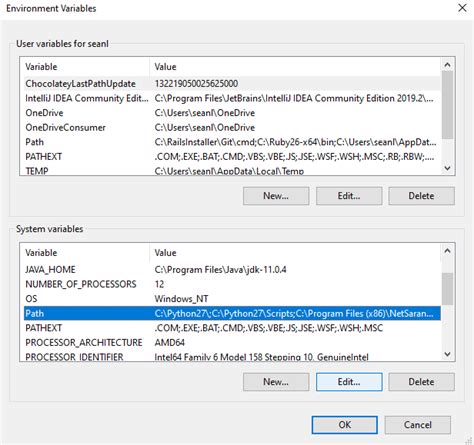This screenshot has width=474, height=445.
Task: Click the user variables scroll up arrow
Action: coord(447,65)
